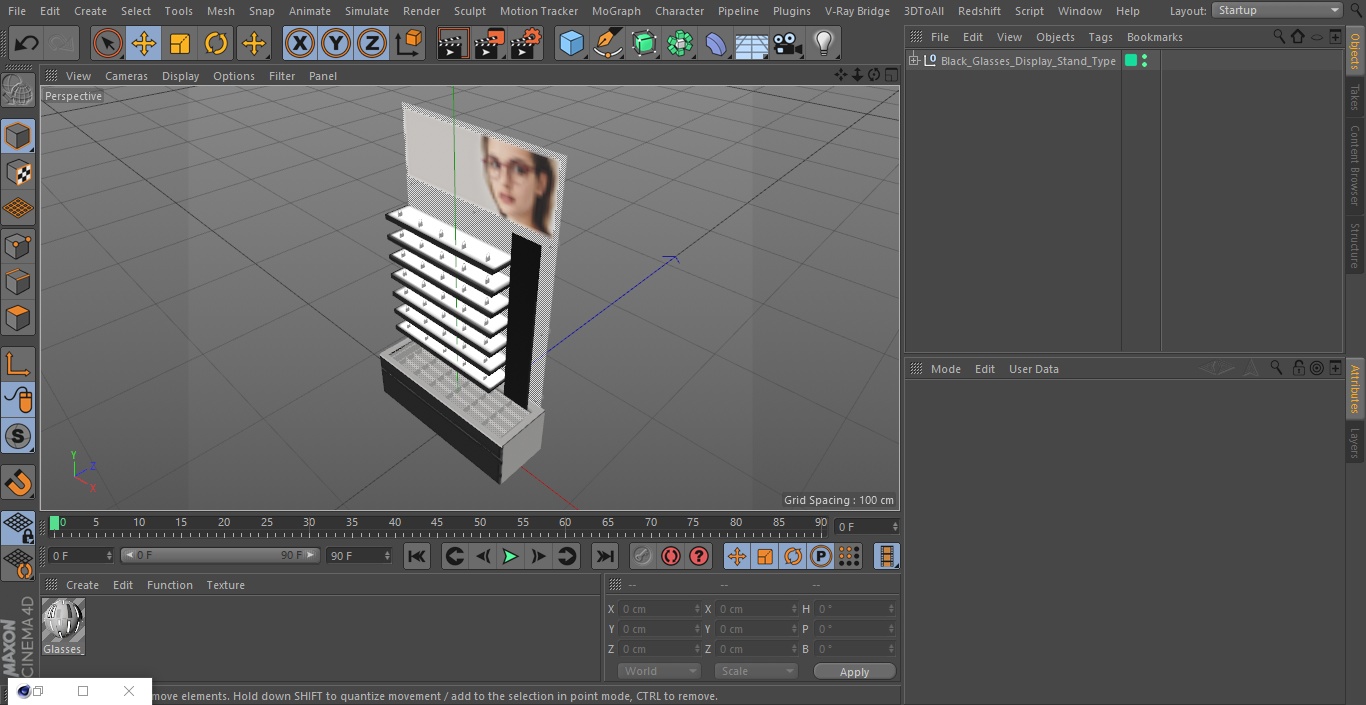
Task: Click the Undo arrow icon
Action: pyautogui.click(x=27, y=44)
